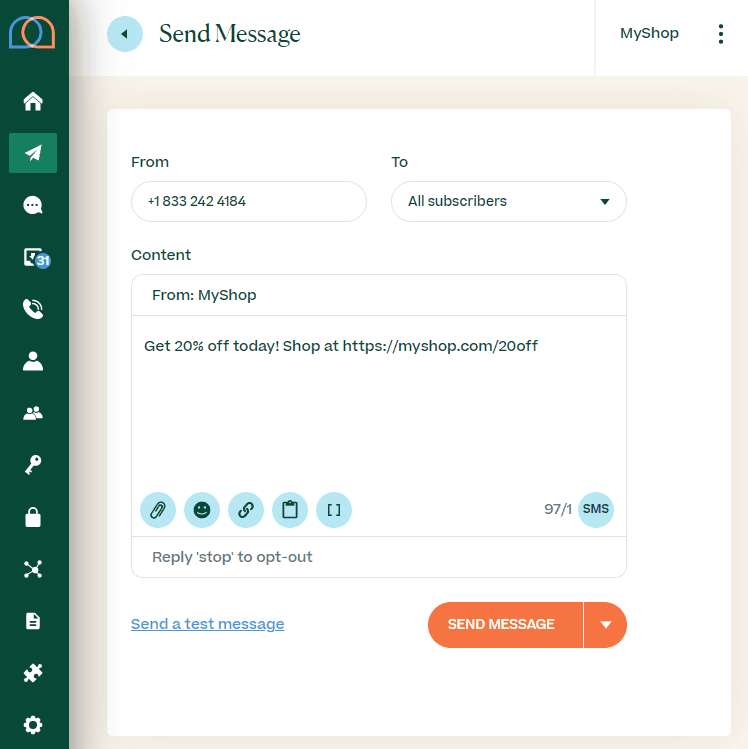Open the Home dashboard icon
The width and height of the screenshot is (748, 749).
pyautogui.click(x=33, y=101)
